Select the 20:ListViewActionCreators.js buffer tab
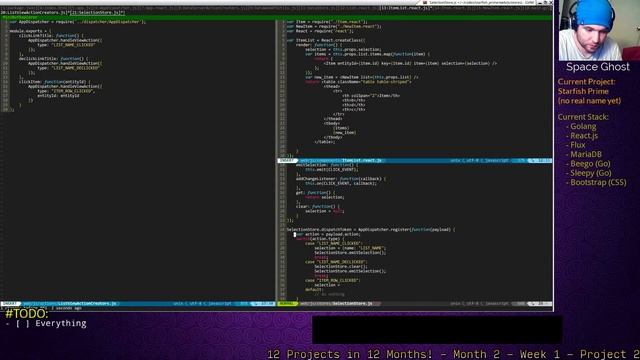The image size is (640, 360). (x=34, y=13)
